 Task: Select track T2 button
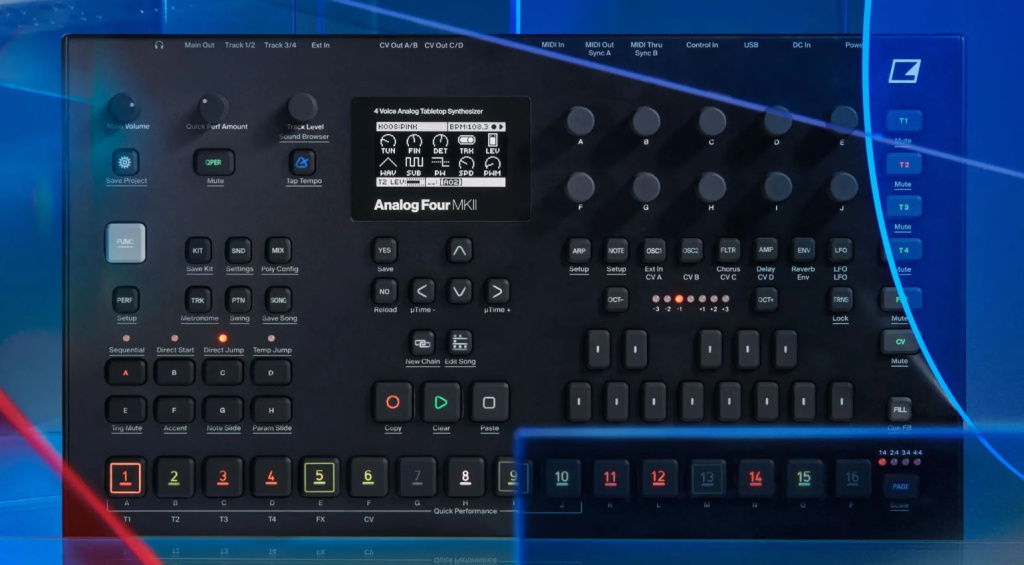(x=904, y=165)
